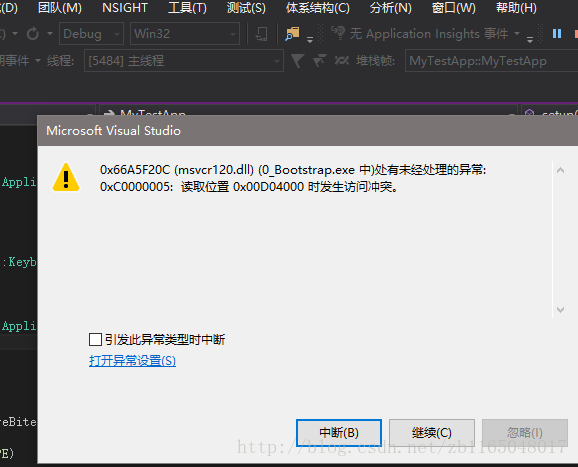Open the 工具(T) menu
Image resolution: width=578 pixels, height=467 pixels.
pos(187,8)
